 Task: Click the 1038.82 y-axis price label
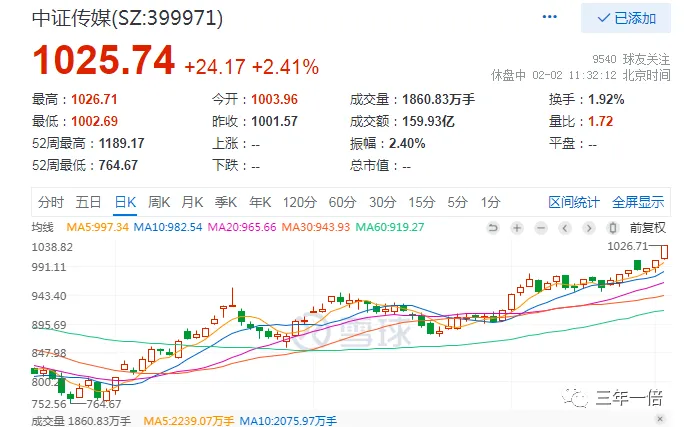pyautogui.click(x=52, y=247)
